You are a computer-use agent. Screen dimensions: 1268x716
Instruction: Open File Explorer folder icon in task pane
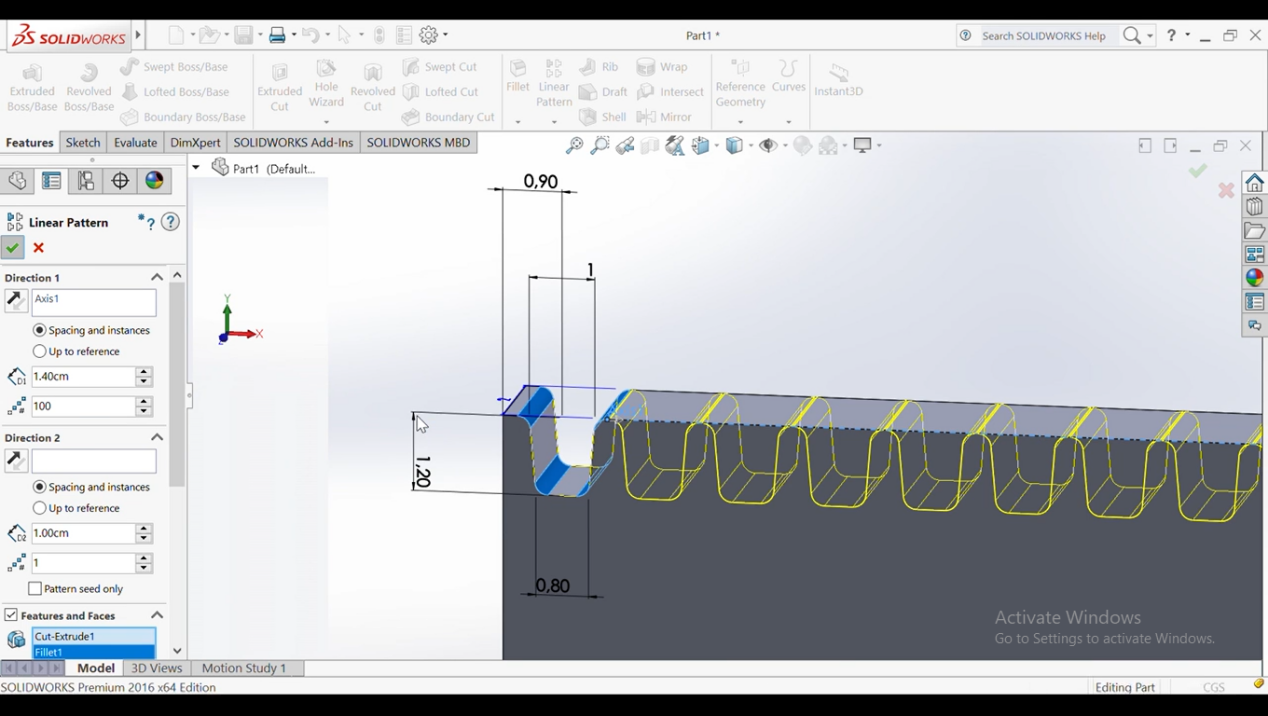coord(1254,231)
